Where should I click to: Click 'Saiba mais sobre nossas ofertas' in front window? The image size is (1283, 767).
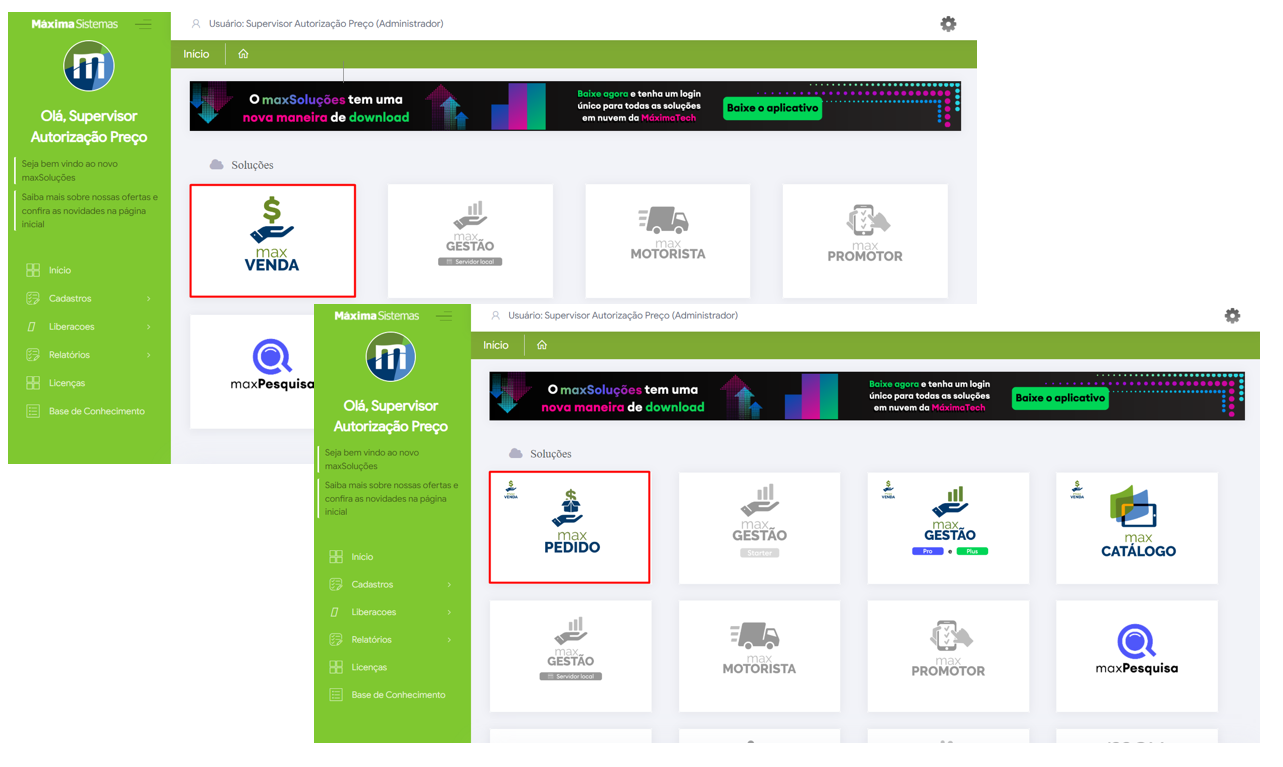click(391, 498)
